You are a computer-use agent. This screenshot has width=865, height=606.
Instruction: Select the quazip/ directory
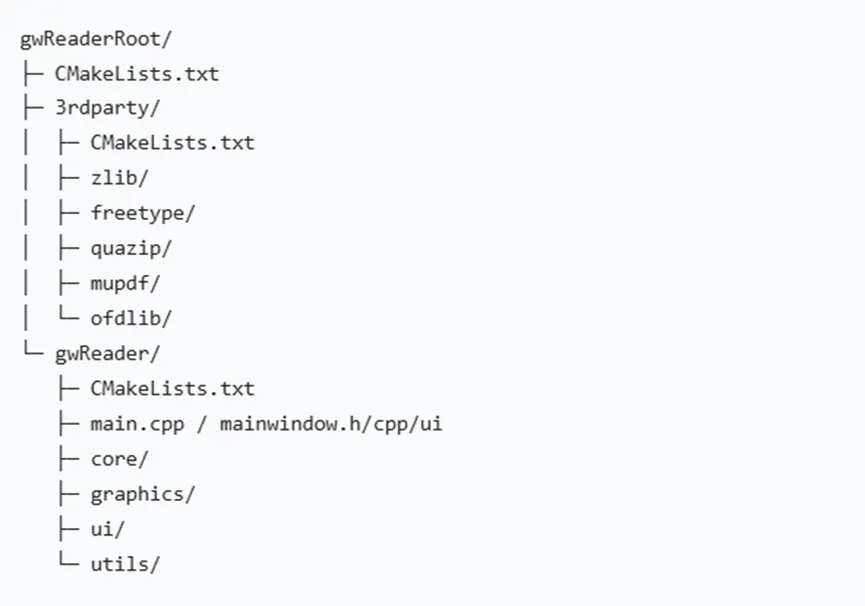(x=131, y=249)
